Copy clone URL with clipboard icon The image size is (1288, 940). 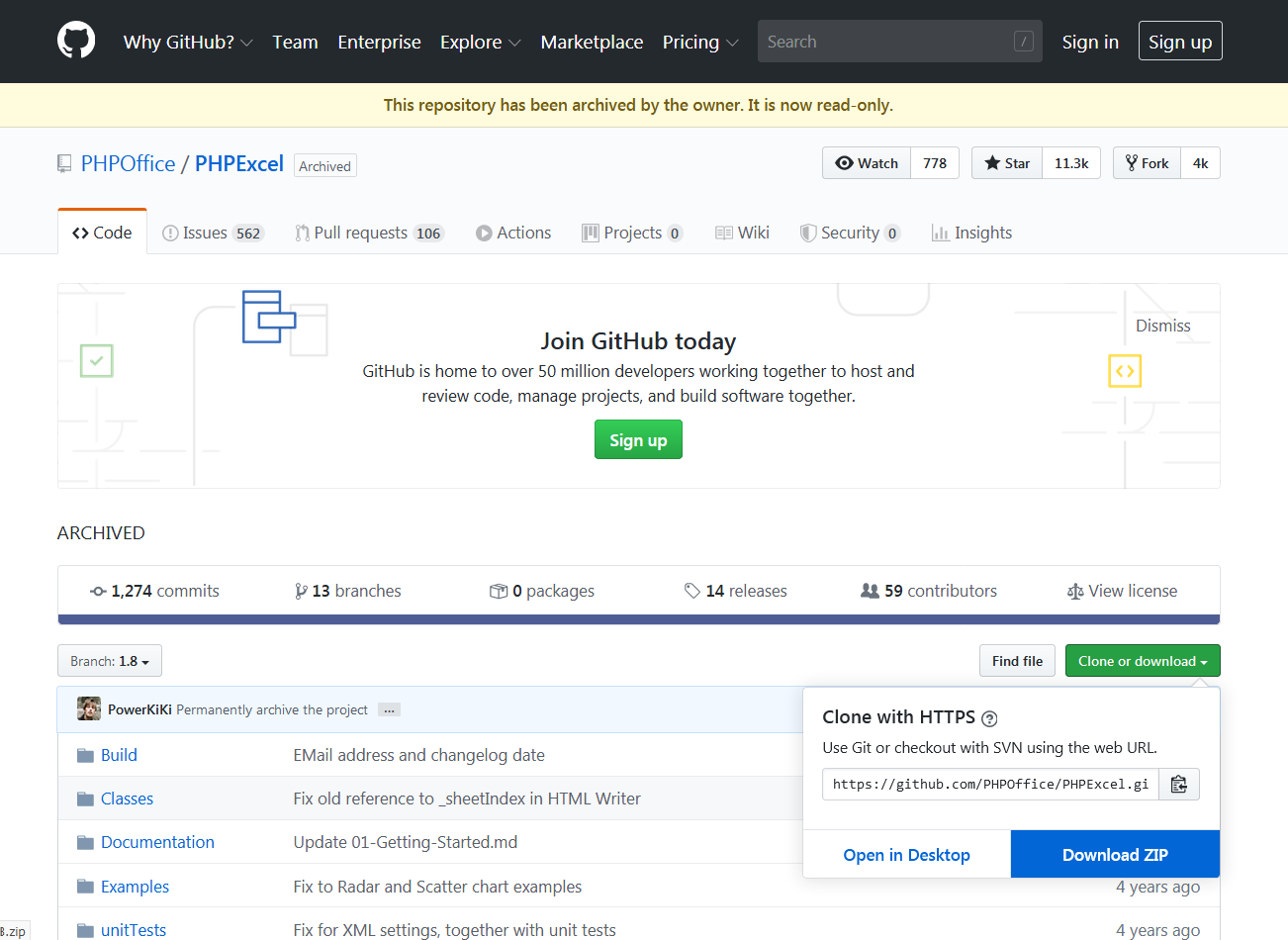(x=1178, y=784)
